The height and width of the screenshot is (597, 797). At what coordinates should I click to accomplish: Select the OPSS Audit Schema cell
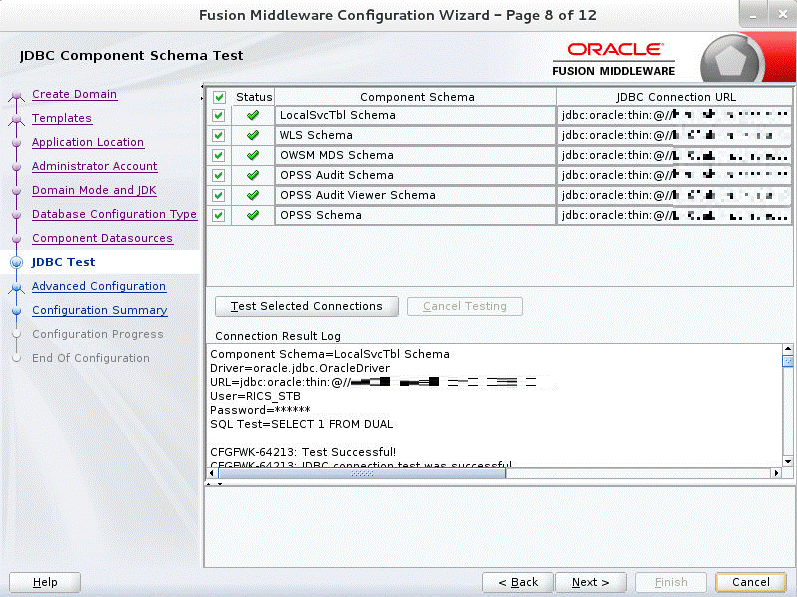pos(415,175)
